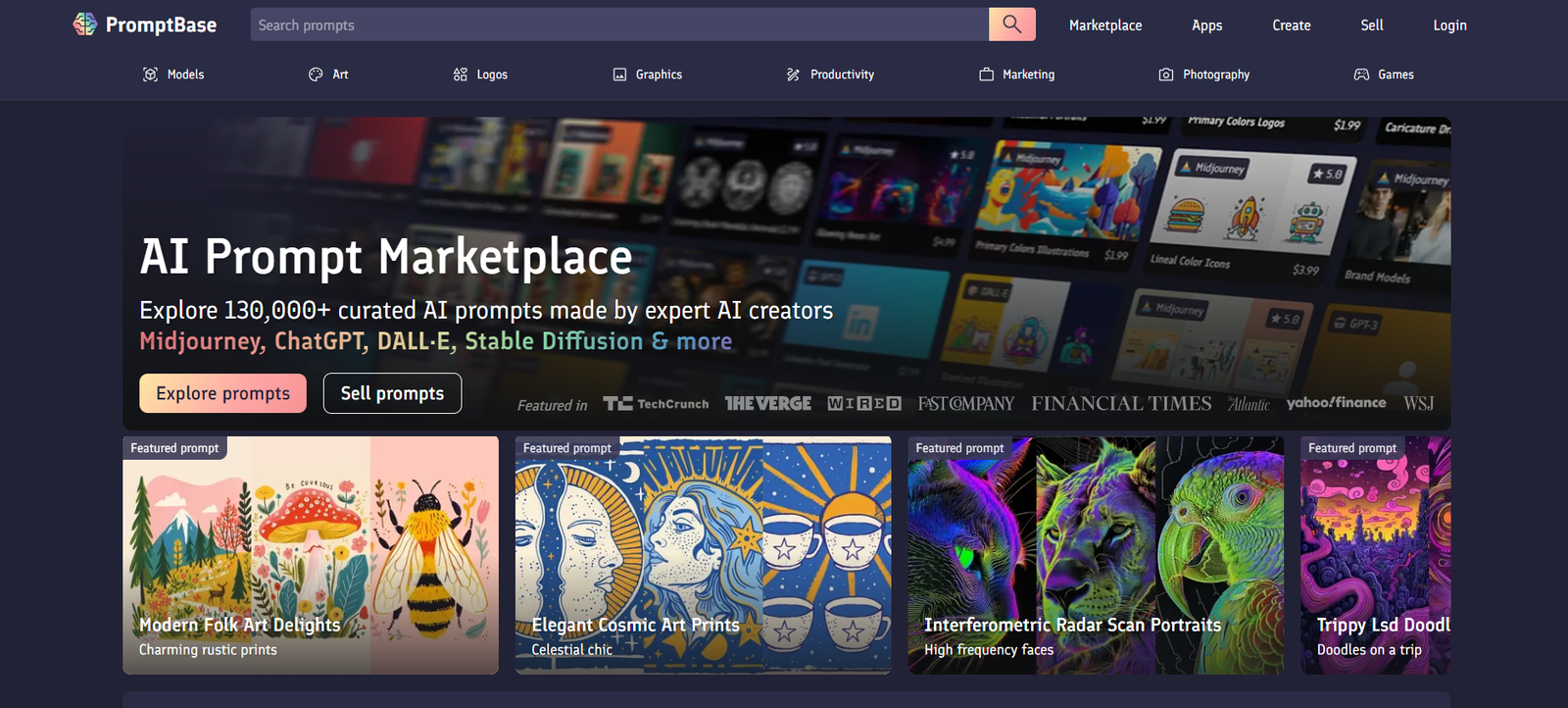Open Modern Folk Art Delights featured prompt
Image resolution: width=1568 pixels, height=708 pixels.
(310, 555)
